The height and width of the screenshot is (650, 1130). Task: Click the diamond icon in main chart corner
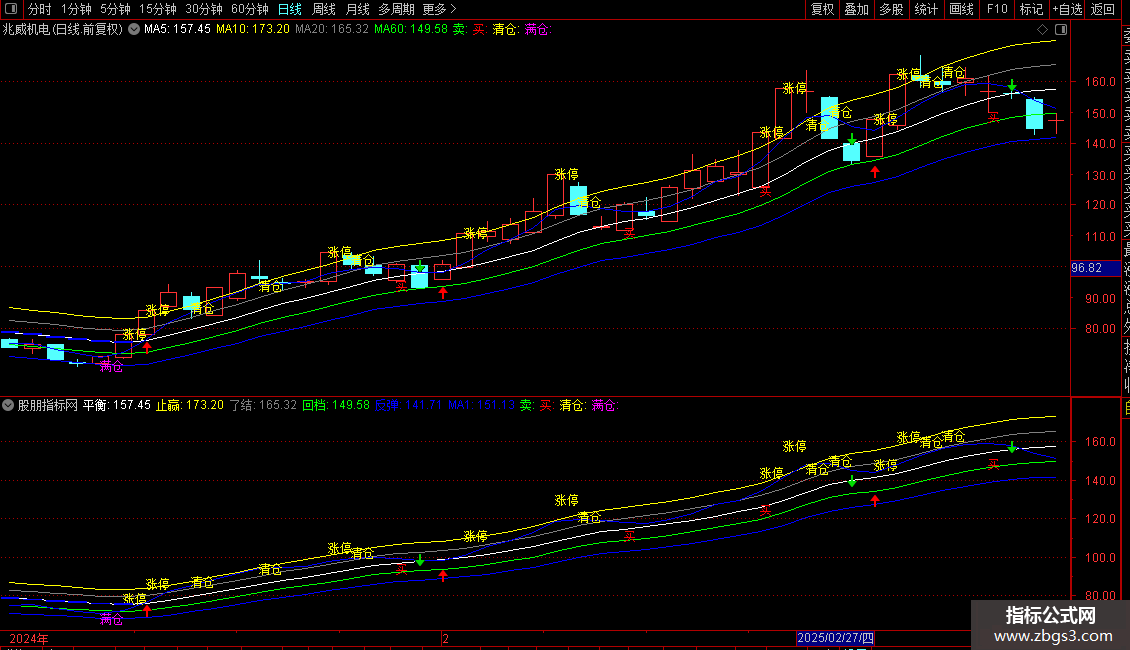pyautogui.click(x=1042, y=30)
